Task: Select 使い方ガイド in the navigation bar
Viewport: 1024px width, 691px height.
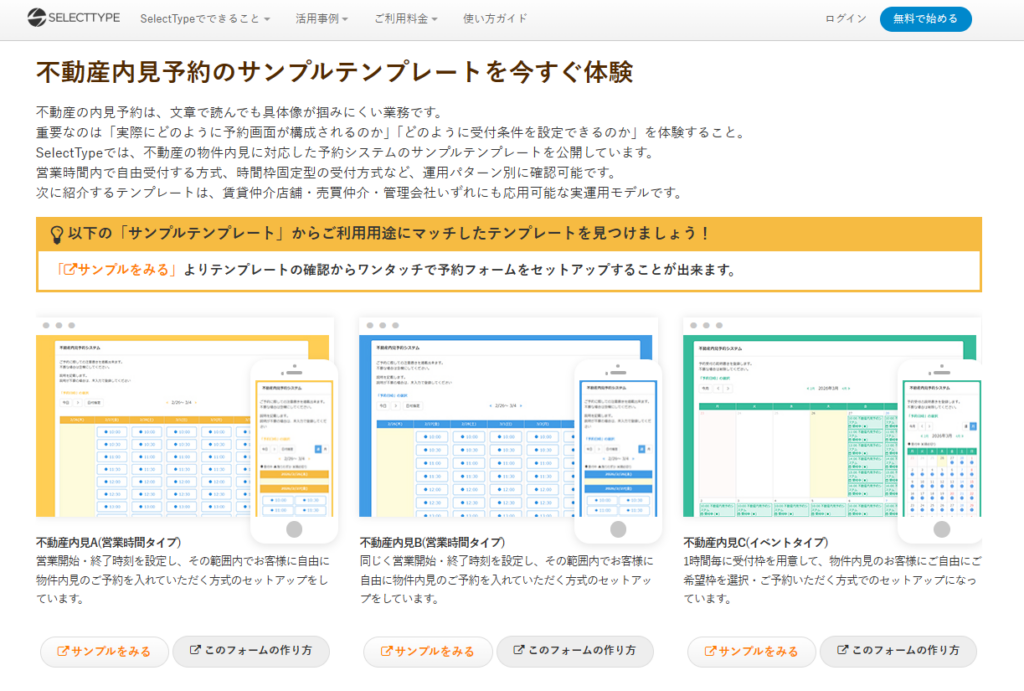Action: [495, 17]
